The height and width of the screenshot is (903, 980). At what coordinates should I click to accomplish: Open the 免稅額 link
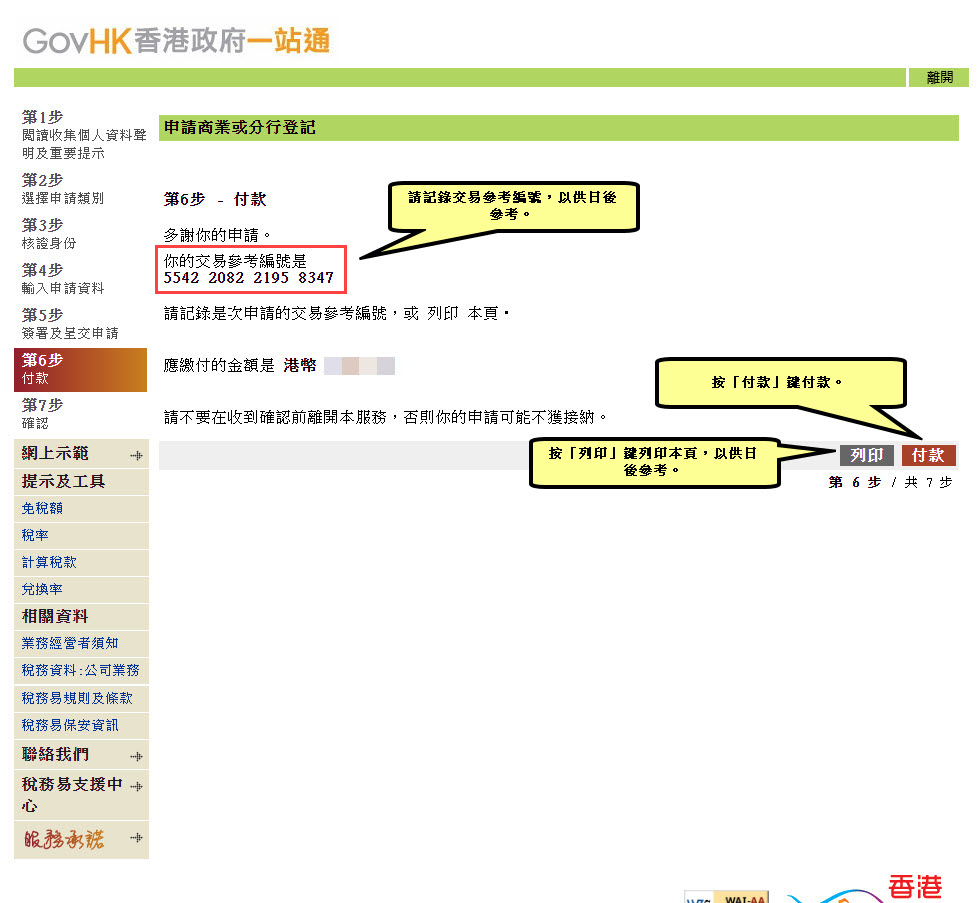tap(42, 508)
